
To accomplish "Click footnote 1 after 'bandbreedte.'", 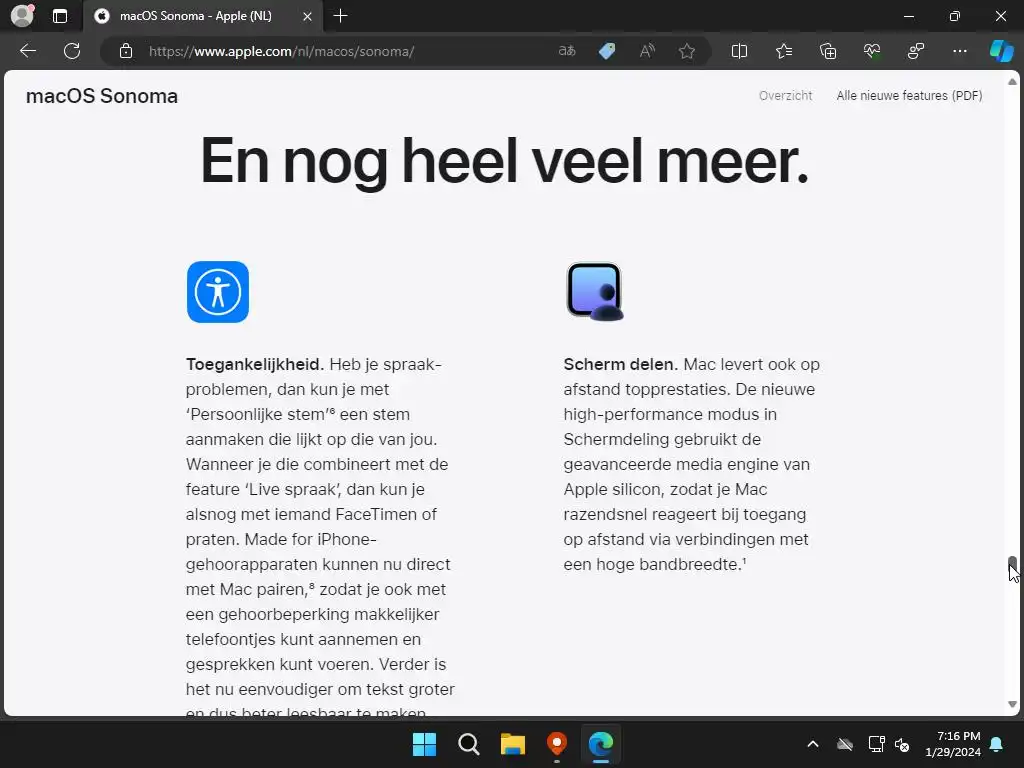I will [x=744, y=560].
